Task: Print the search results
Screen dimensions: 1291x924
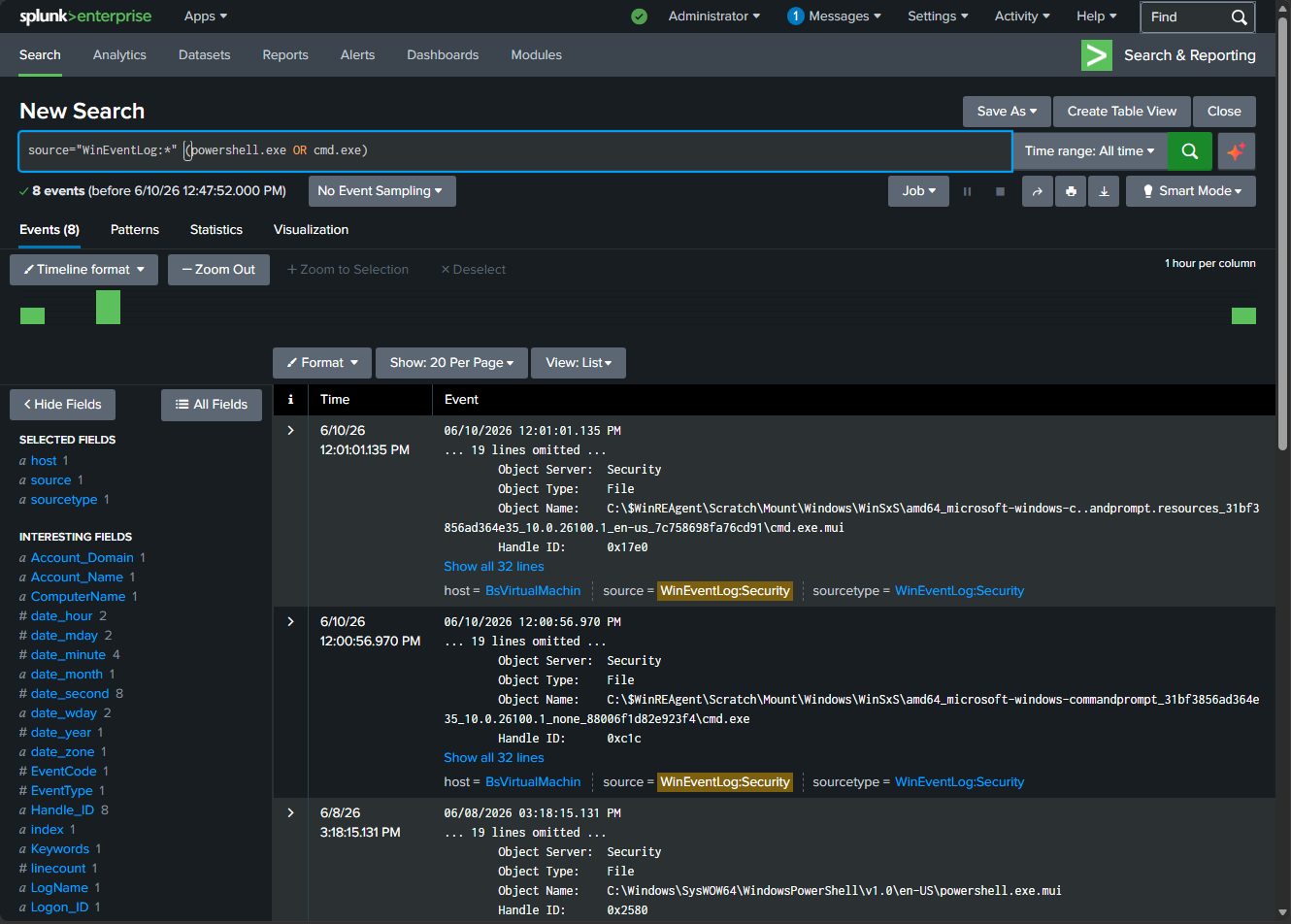Action: click(x=1071, y=191)
